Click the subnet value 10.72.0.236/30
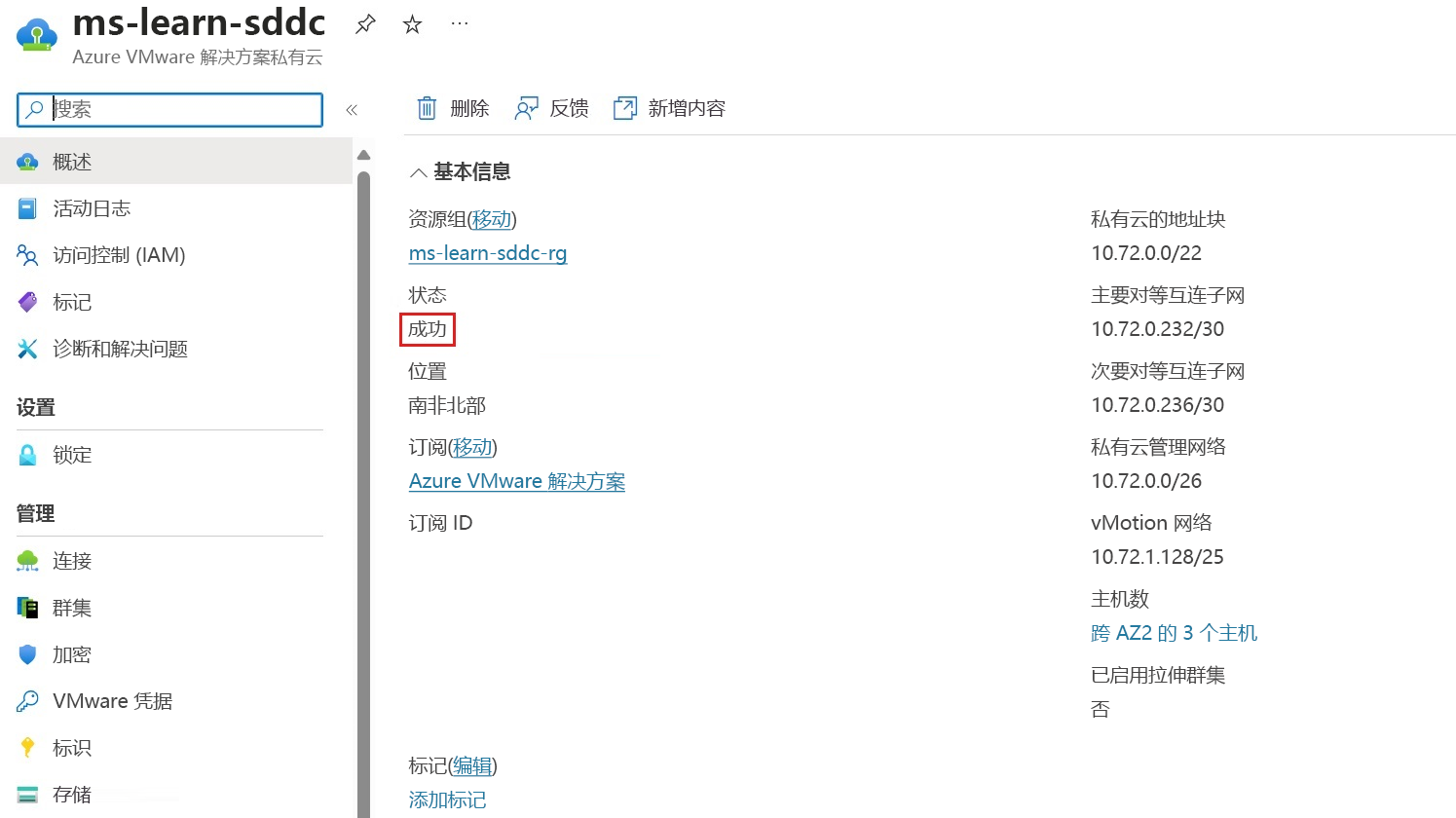Viewport: 1456px width, 818px height. [x=1158, y=405]
